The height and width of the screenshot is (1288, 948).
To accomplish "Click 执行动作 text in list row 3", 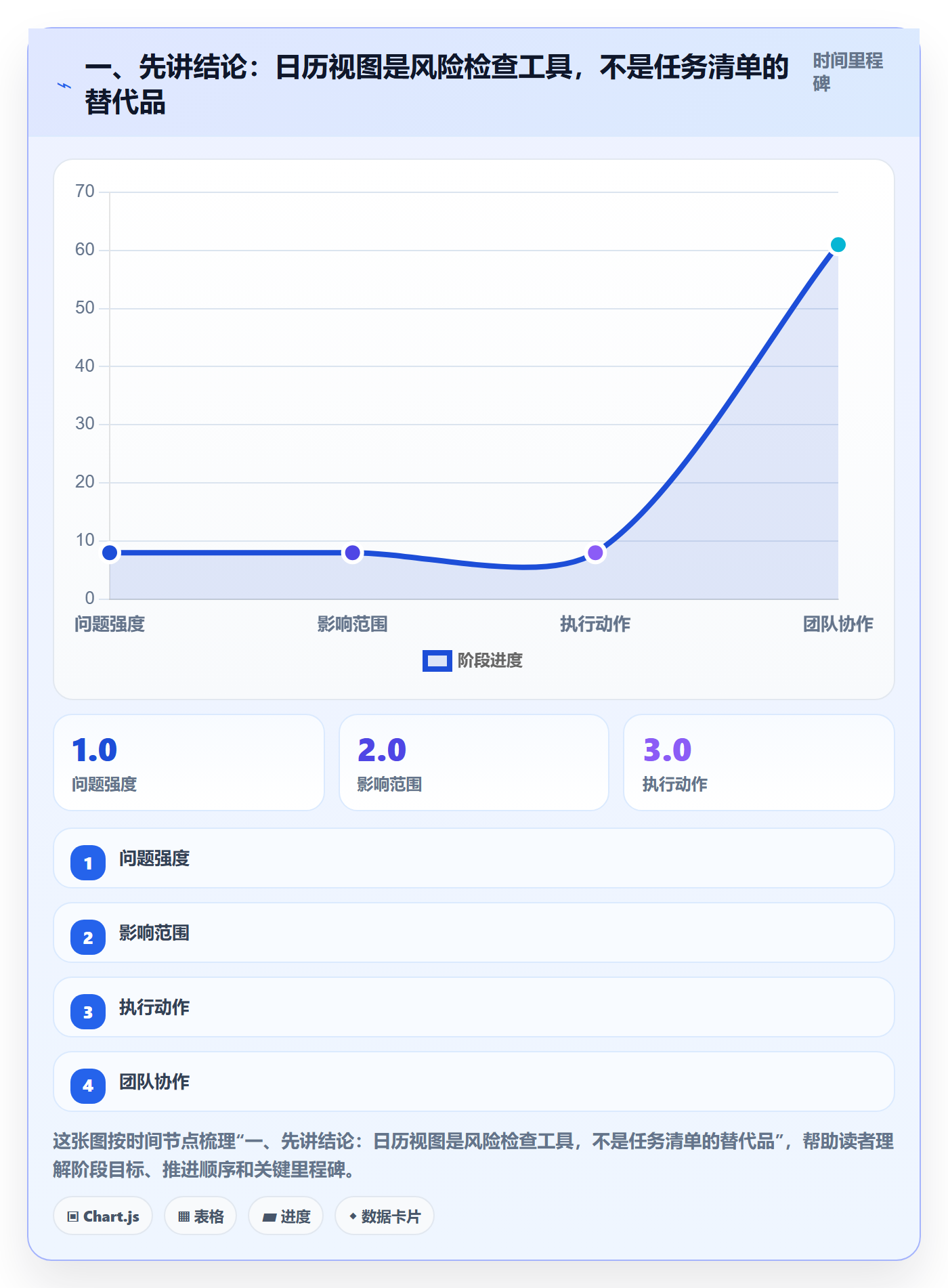I will click(154, 1008).
